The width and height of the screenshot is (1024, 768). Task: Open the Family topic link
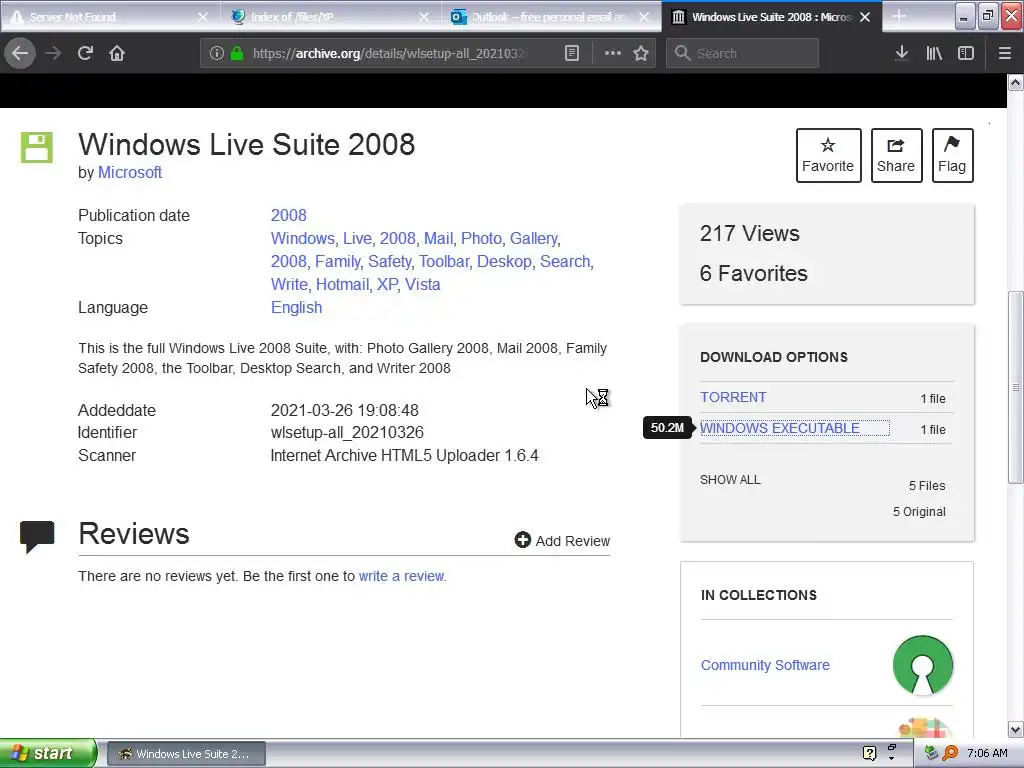(x=337, y=261)
